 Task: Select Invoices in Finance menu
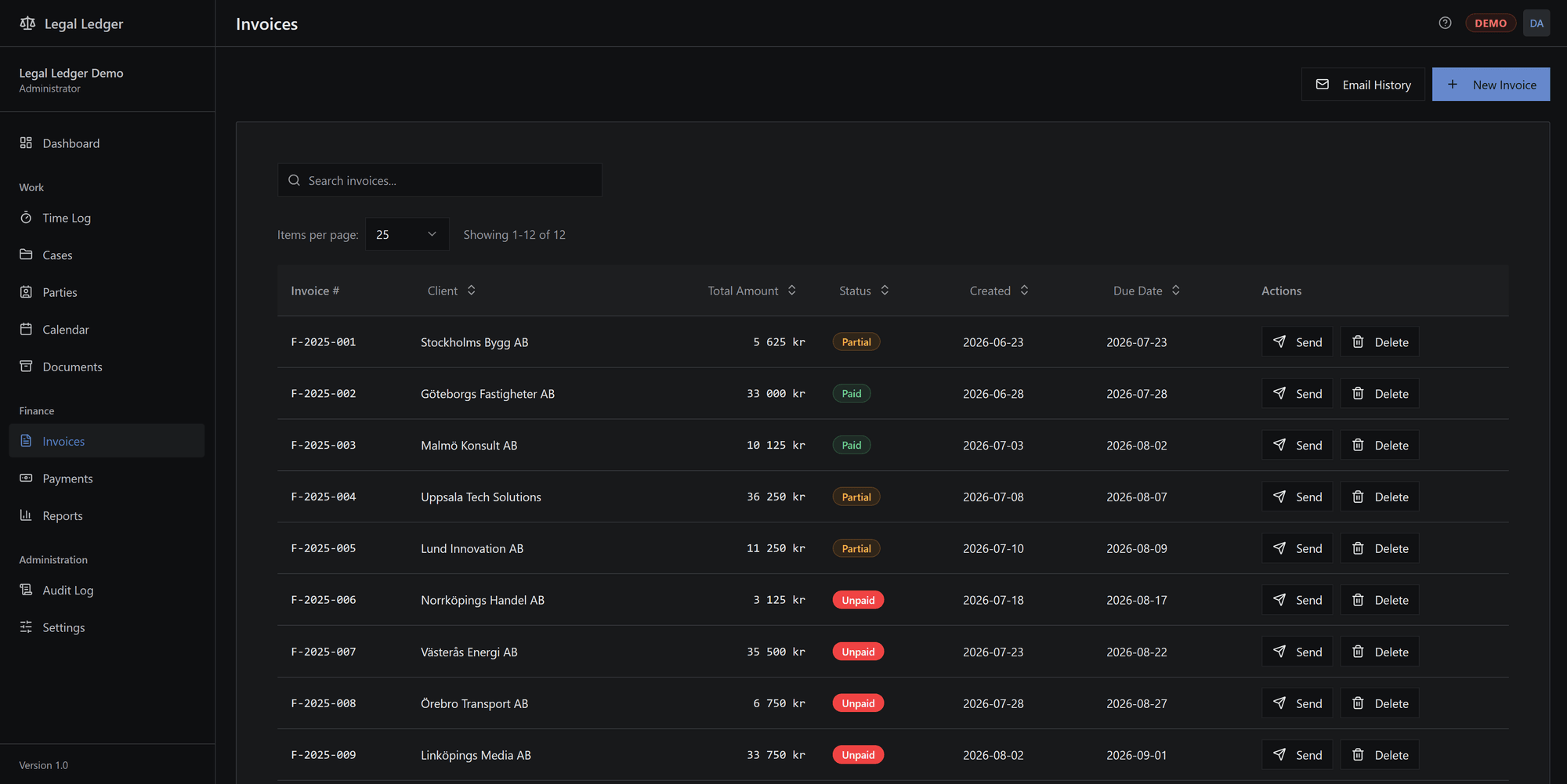click(x=107, y=441)
